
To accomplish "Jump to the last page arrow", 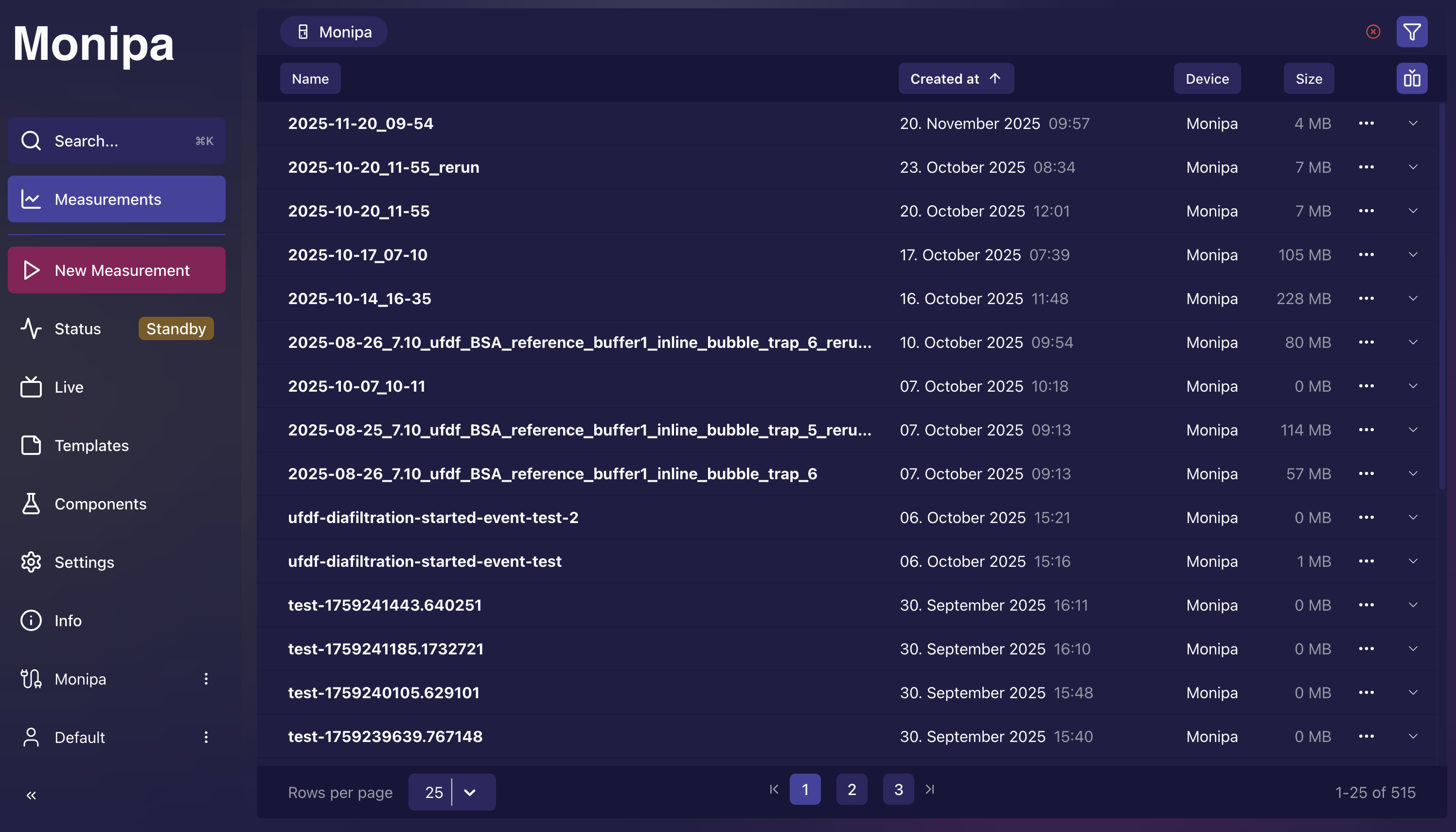I will (929, 789).
